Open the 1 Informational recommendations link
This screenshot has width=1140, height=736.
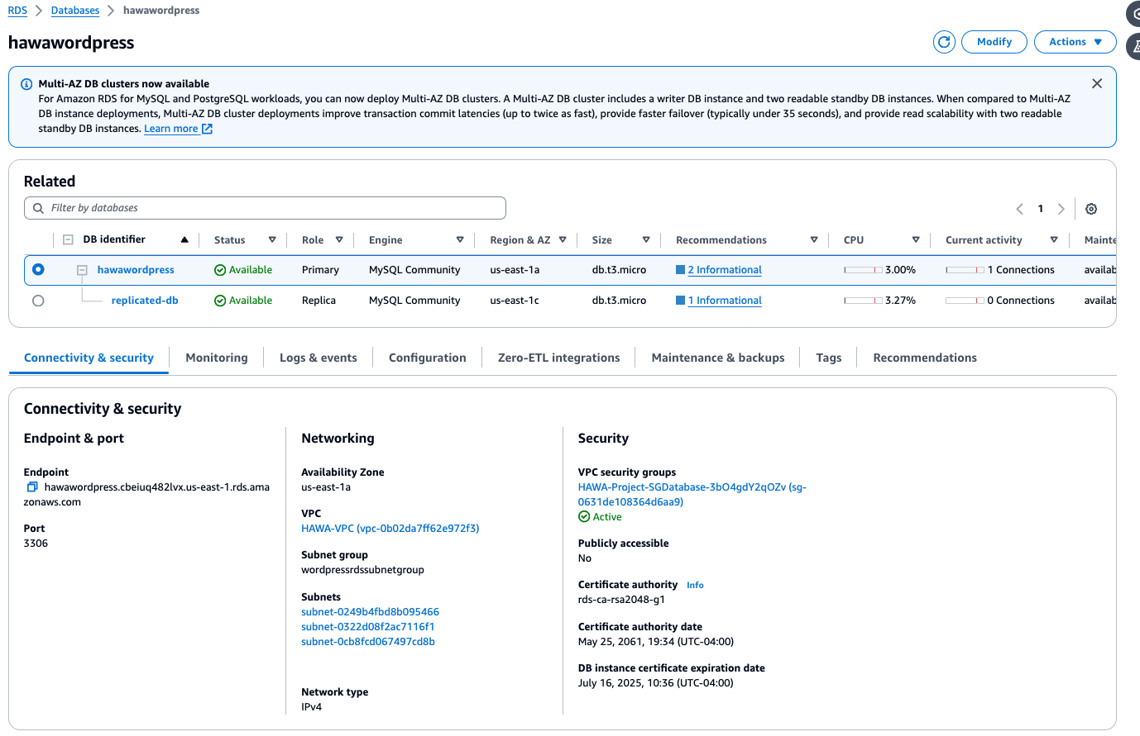tap(725, 300)
